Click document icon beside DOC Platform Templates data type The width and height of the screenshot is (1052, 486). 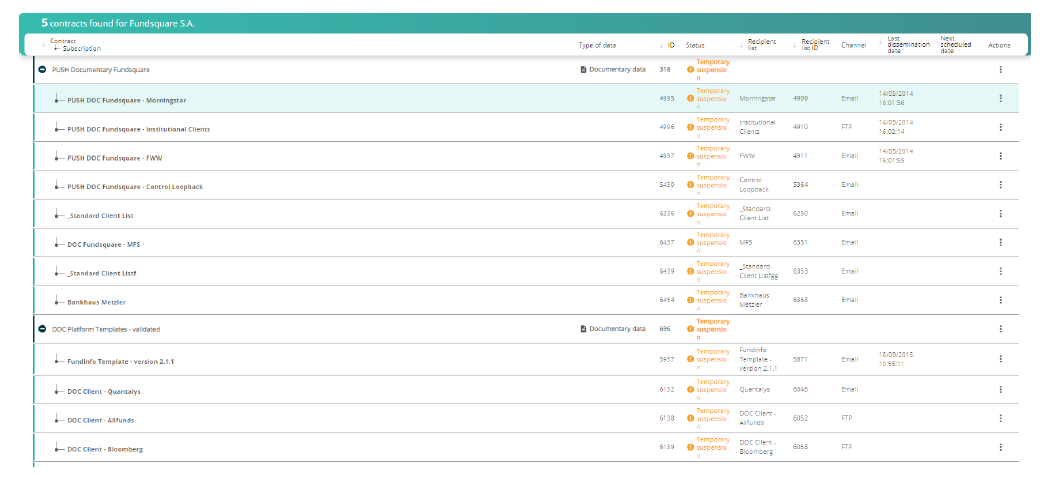tap(583, 329)
